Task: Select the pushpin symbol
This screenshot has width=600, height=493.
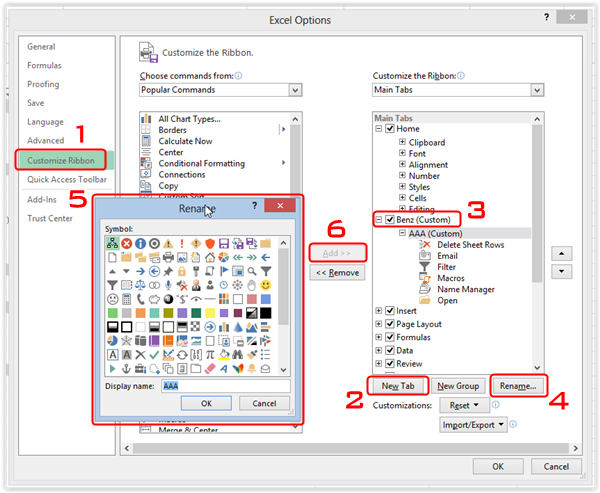Action: click(x=168, y=272)
